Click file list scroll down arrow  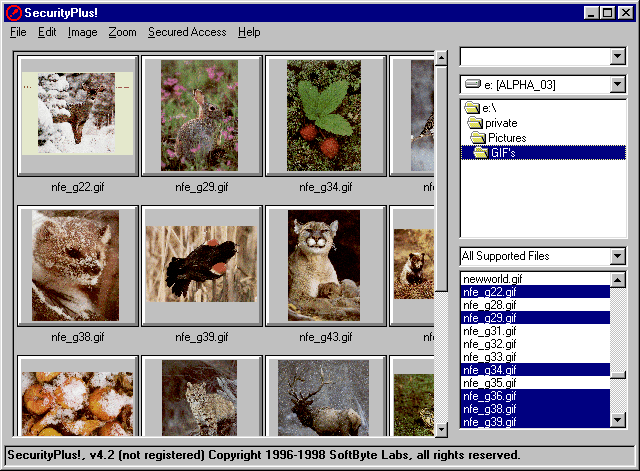[x=618, y=420]
